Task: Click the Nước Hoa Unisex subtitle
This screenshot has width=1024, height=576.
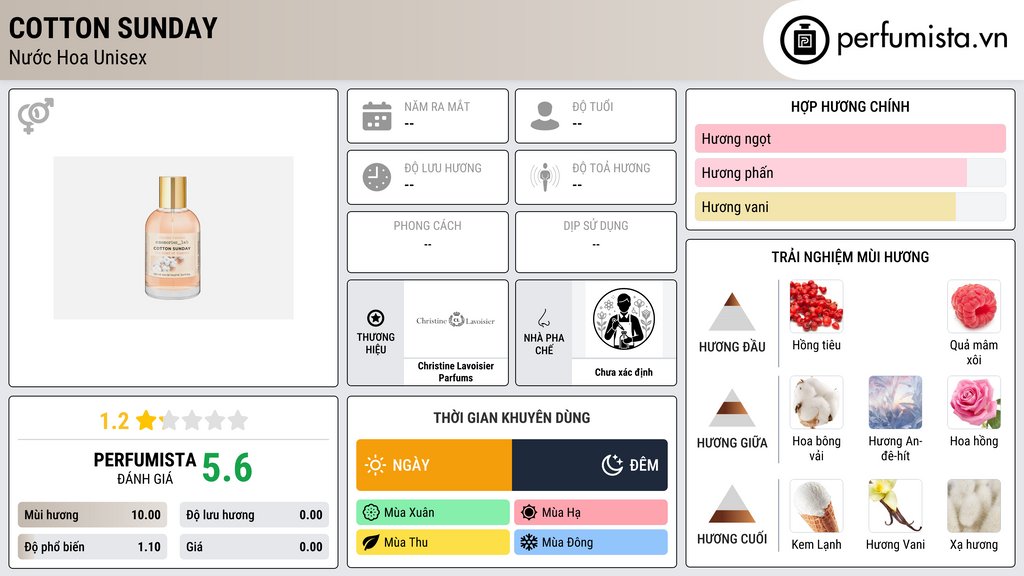Action: 78,57
